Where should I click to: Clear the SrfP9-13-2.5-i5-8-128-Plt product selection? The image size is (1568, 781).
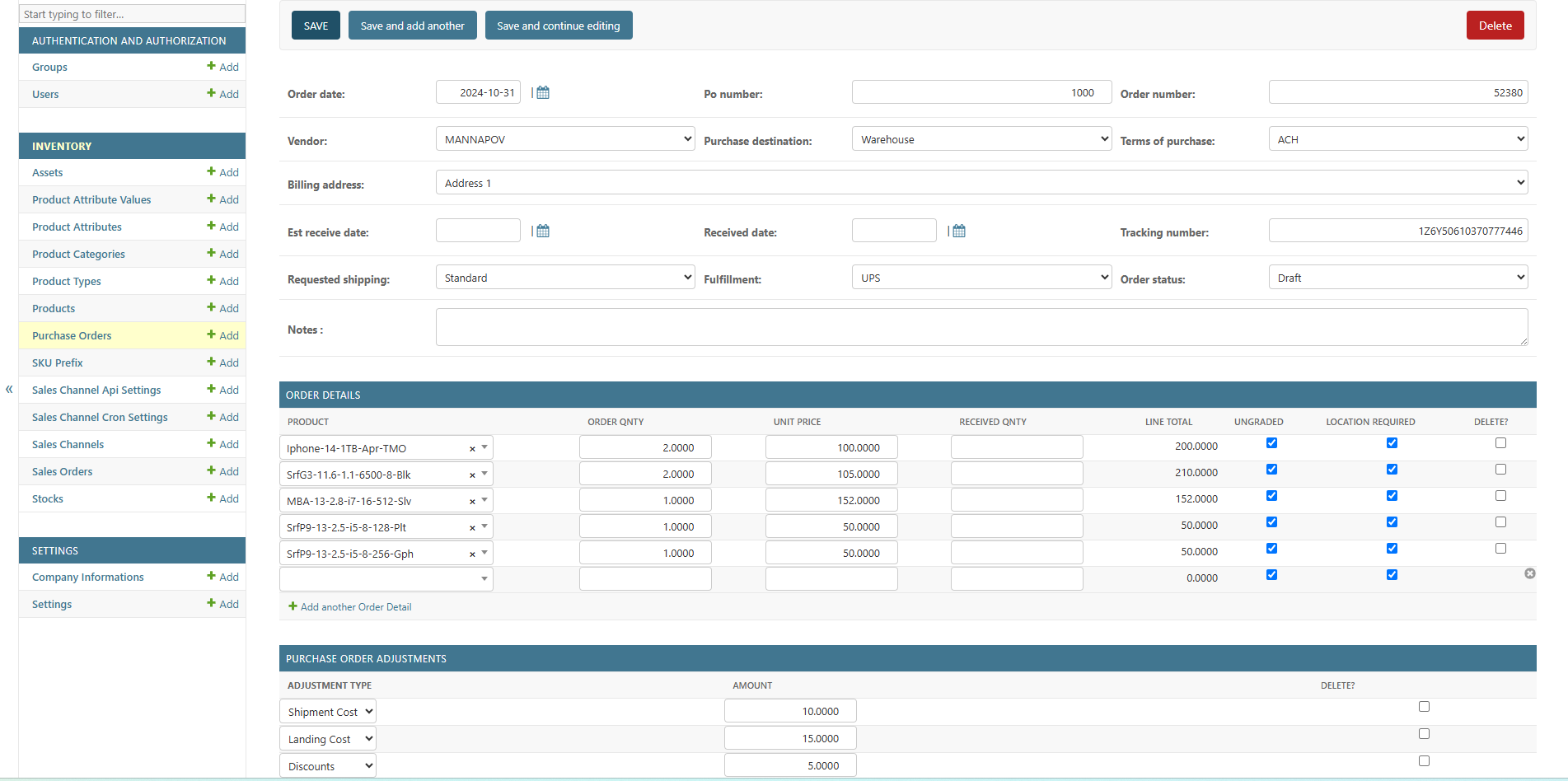click(x=472, y=528)
